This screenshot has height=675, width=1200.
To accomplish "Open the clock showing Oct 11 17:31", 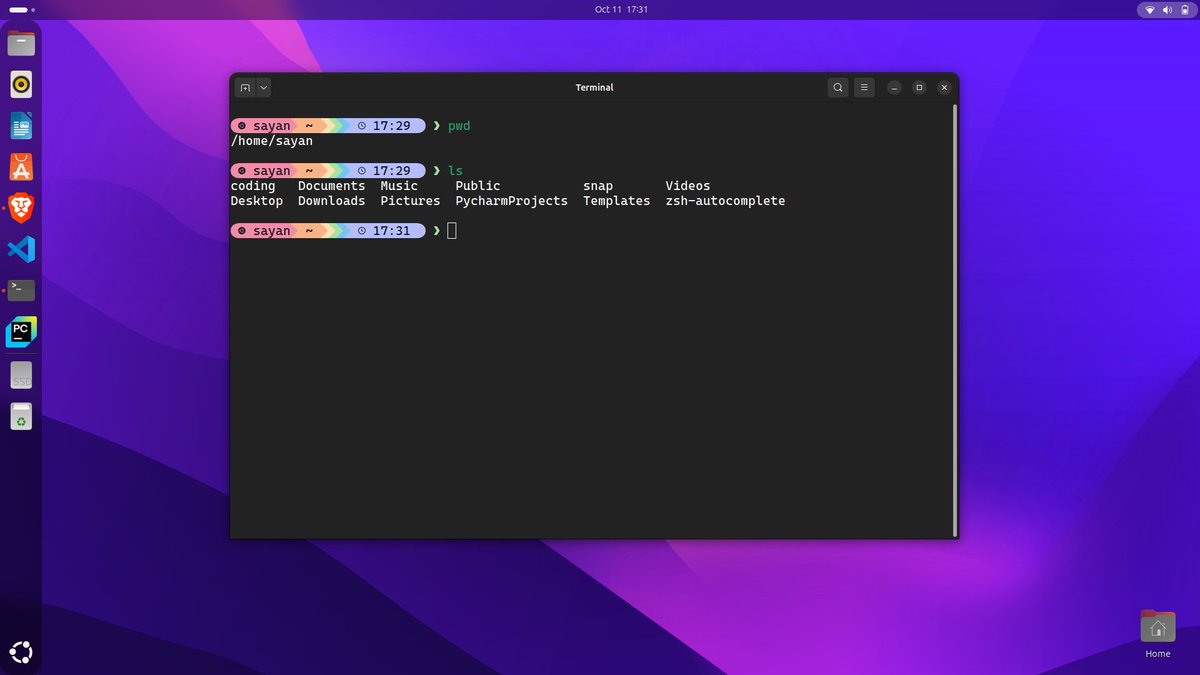I will point(621,10).
